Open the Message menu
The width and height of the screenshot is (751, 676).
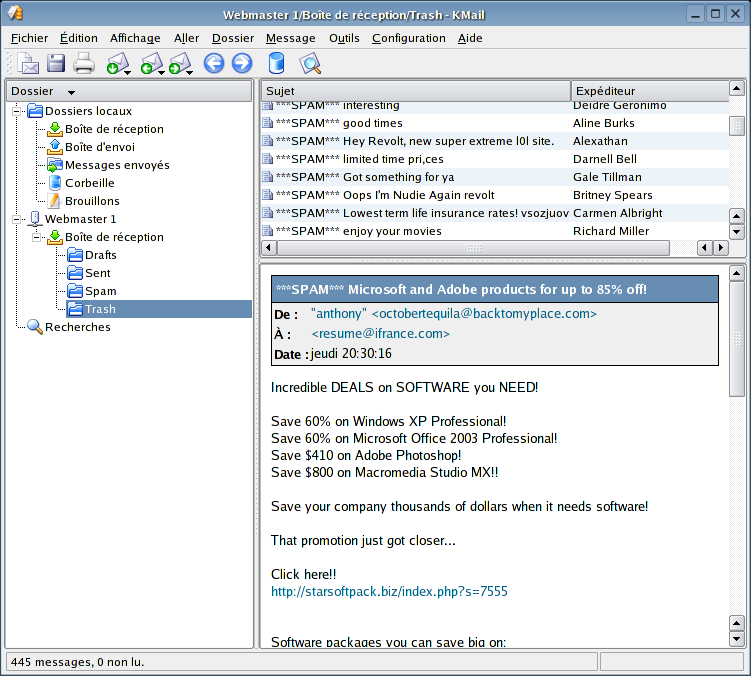click(290, 38)
